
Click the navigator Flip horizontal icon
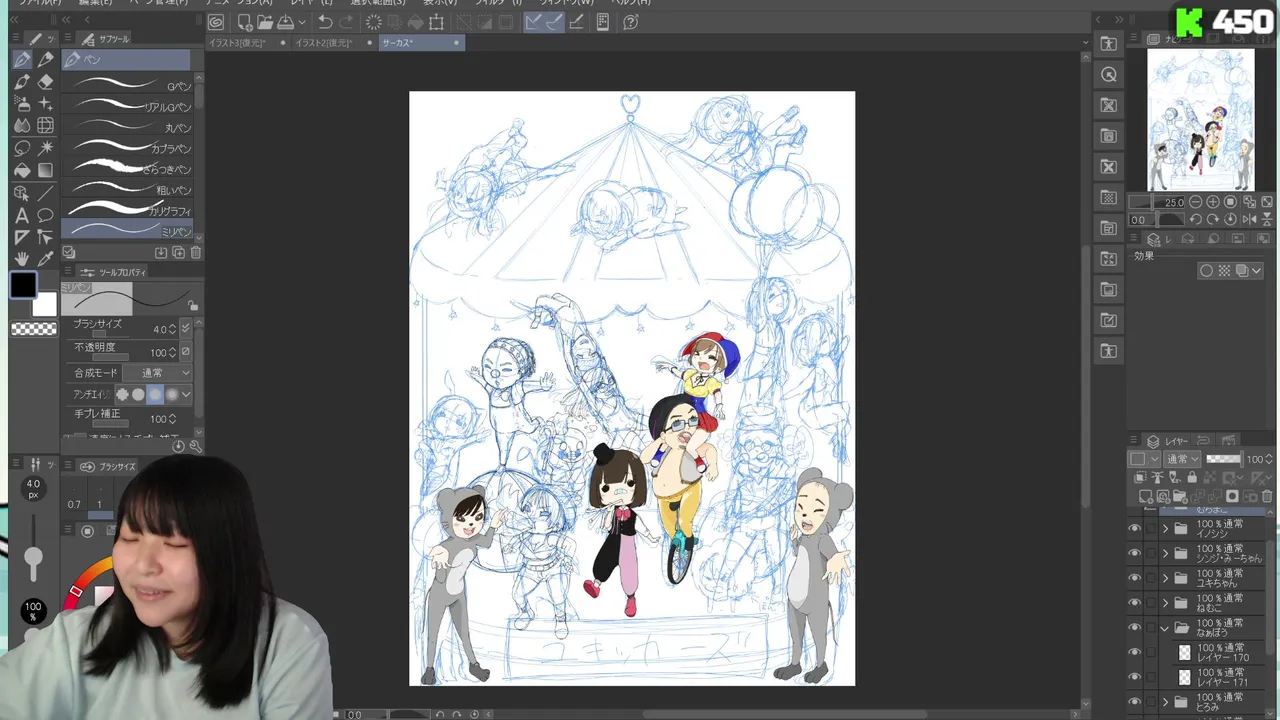(x=1248, y=219)
